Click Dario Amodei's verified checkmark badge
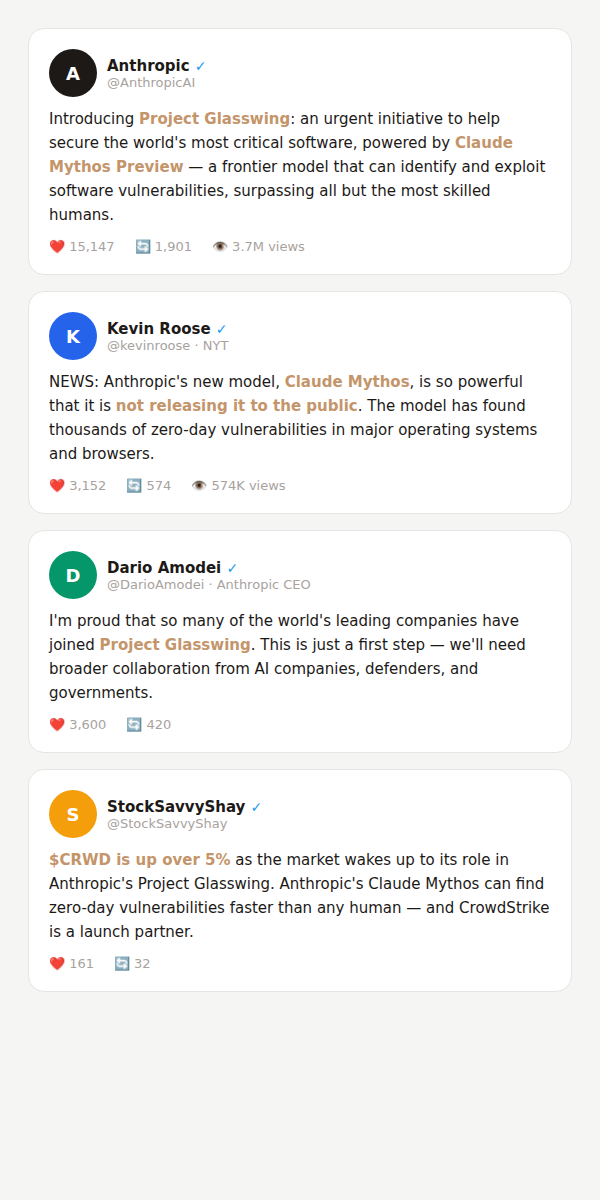Image resolution: width=600 pixels, height=1200 pixels. tap(233, 568)
